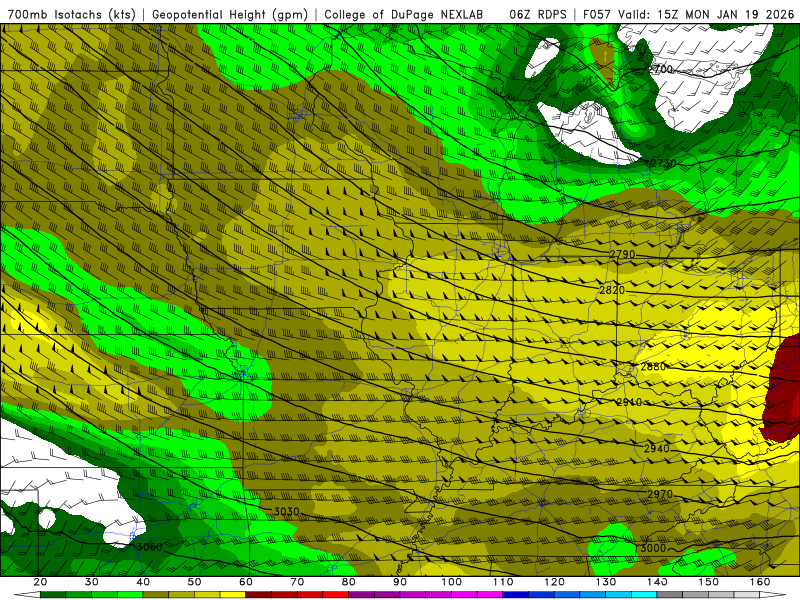The image size is (800, 600).
Task: Click the '06Z RDPS' model run label
Action: [537, 14]
